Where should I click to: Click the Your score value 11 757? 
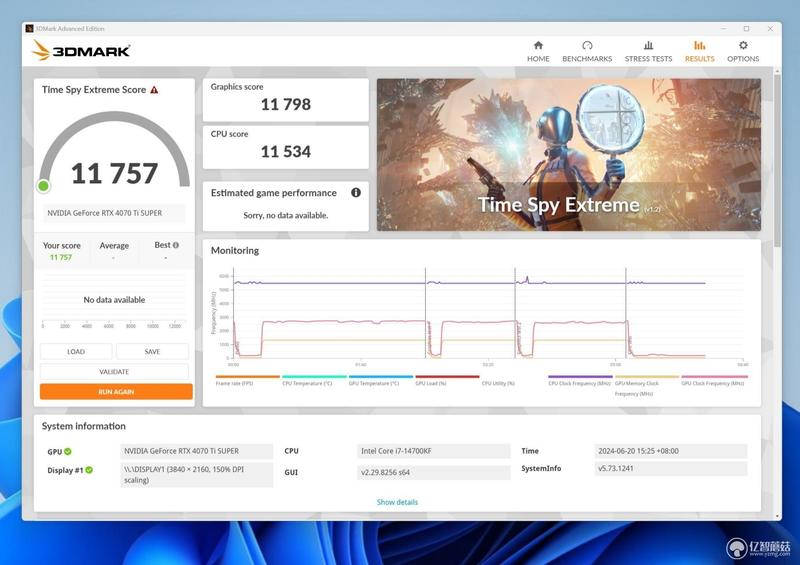[61, 257]
